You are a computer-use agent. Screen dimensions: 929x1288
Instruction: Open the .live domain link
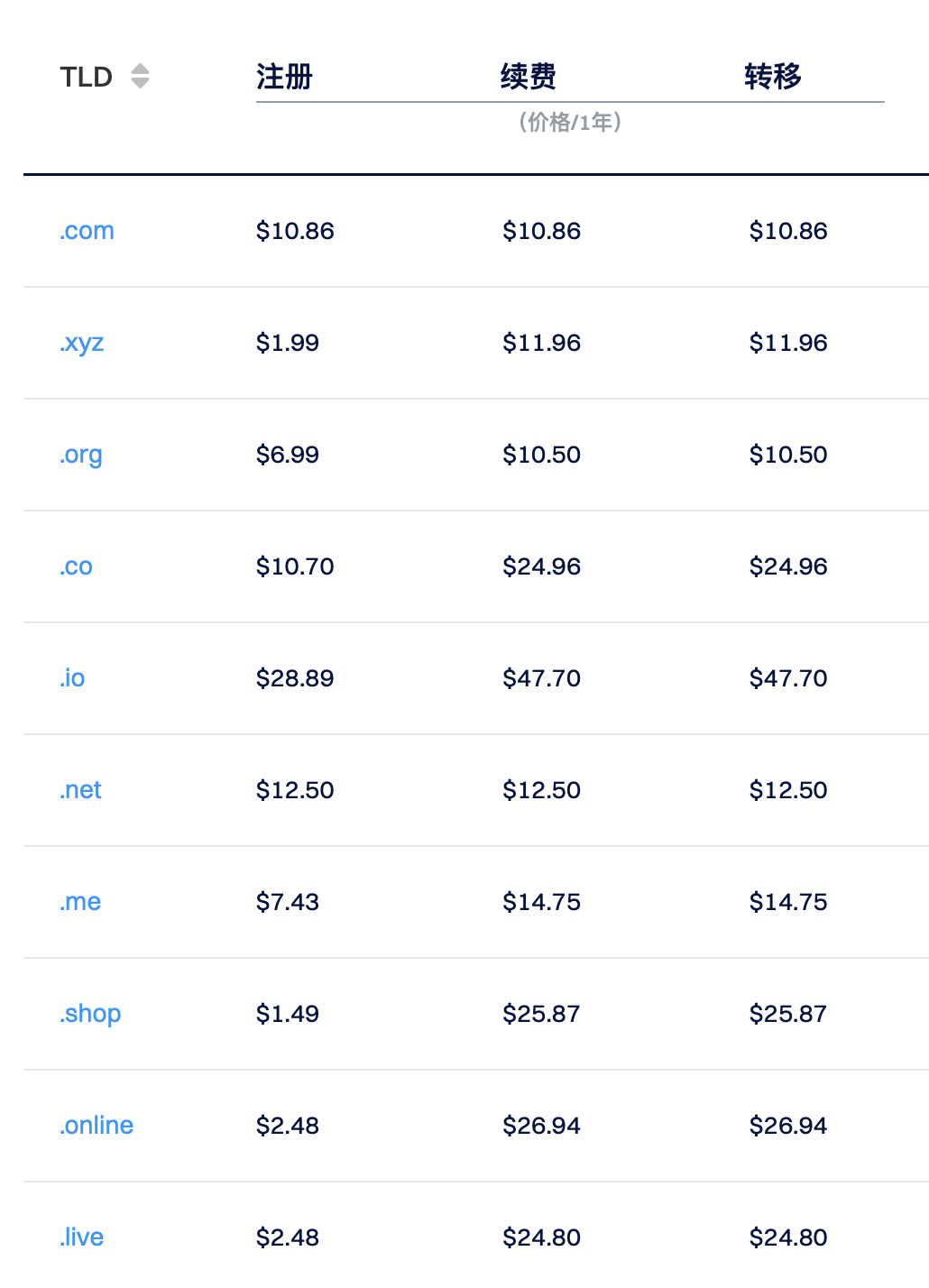[x=81, y=1237]
